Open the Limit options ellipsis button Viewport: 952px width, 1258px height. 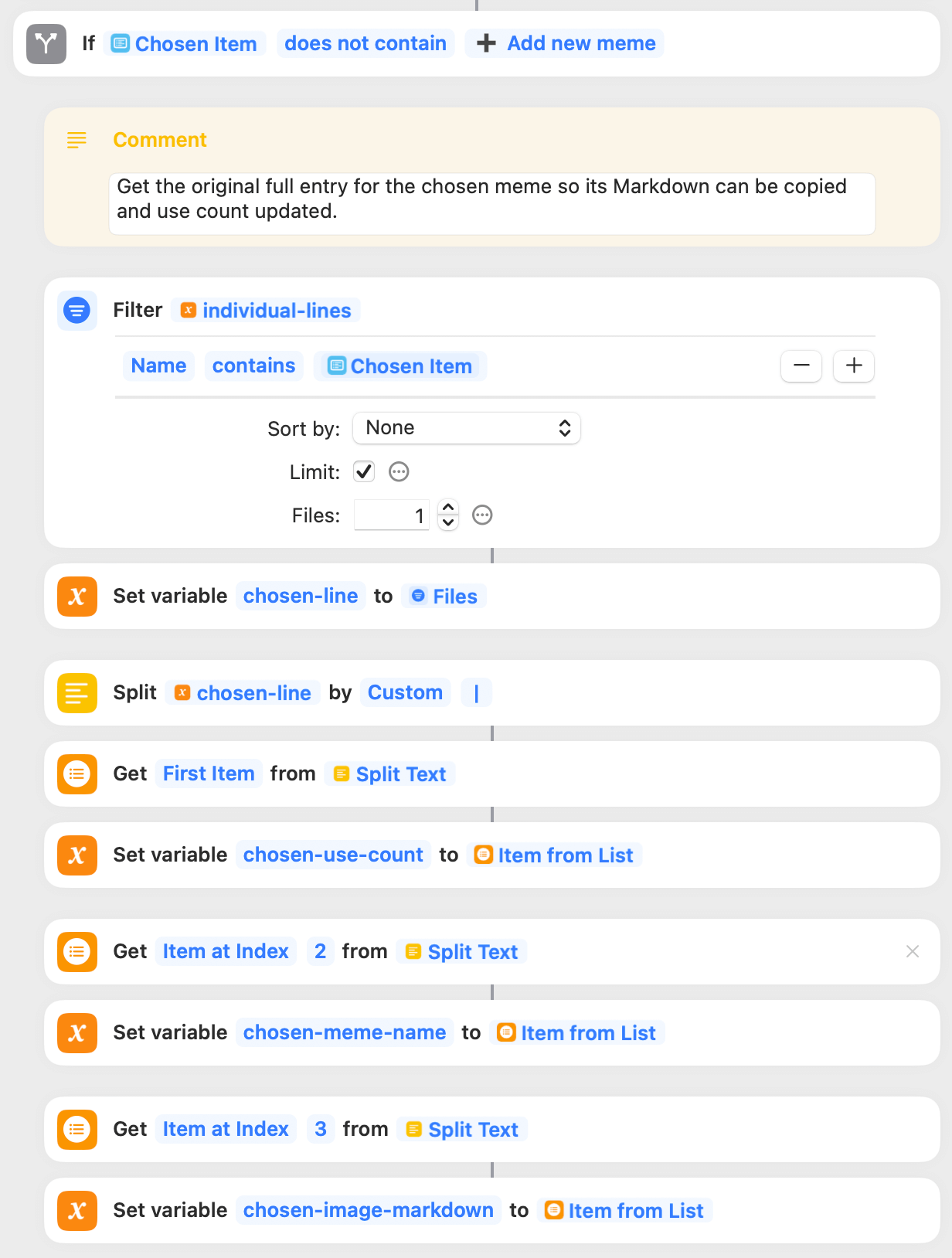(399, 471)
